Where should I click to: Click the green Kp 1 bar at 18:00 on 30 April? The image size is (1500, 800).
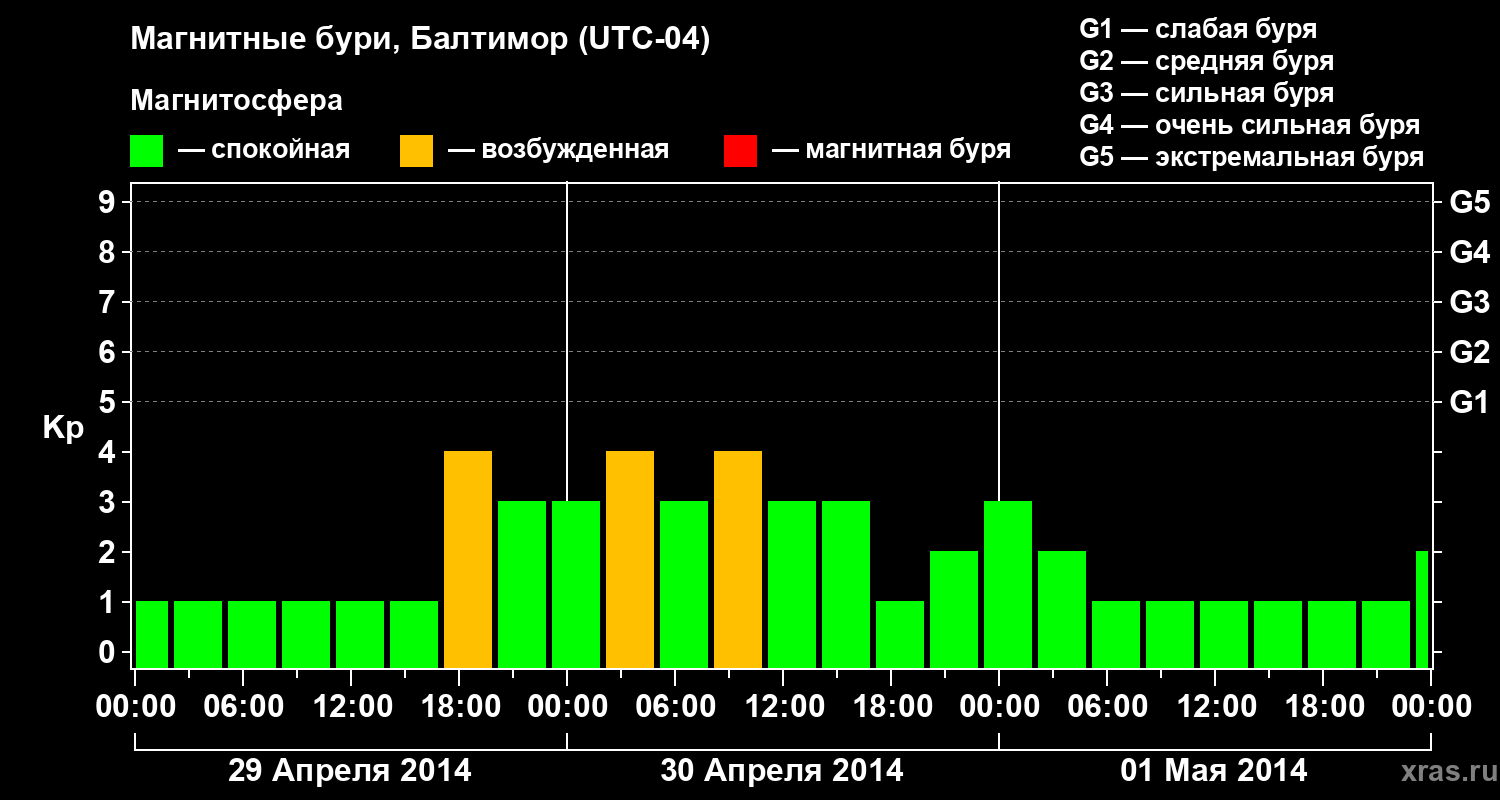pos(900,634)
